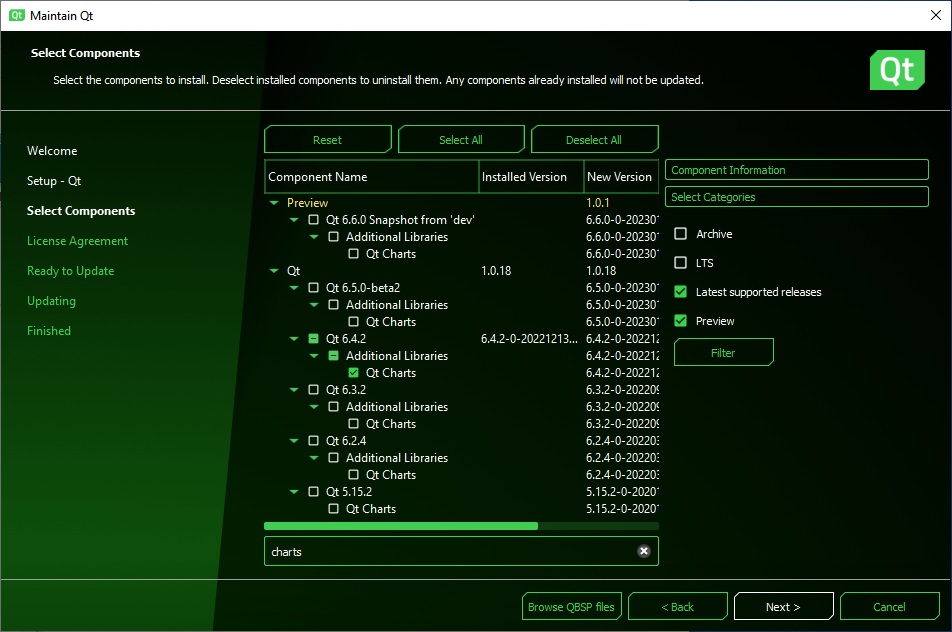Click the Updating step label

pos(51,301)
